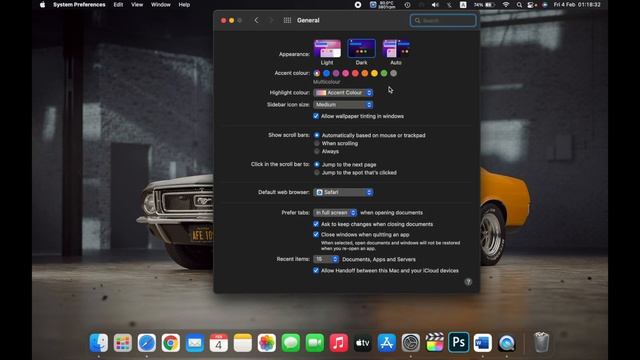This screenshot has height=360, width=640.
Task: Choose the blue accent colour
Action: click(x=327, y=73)
